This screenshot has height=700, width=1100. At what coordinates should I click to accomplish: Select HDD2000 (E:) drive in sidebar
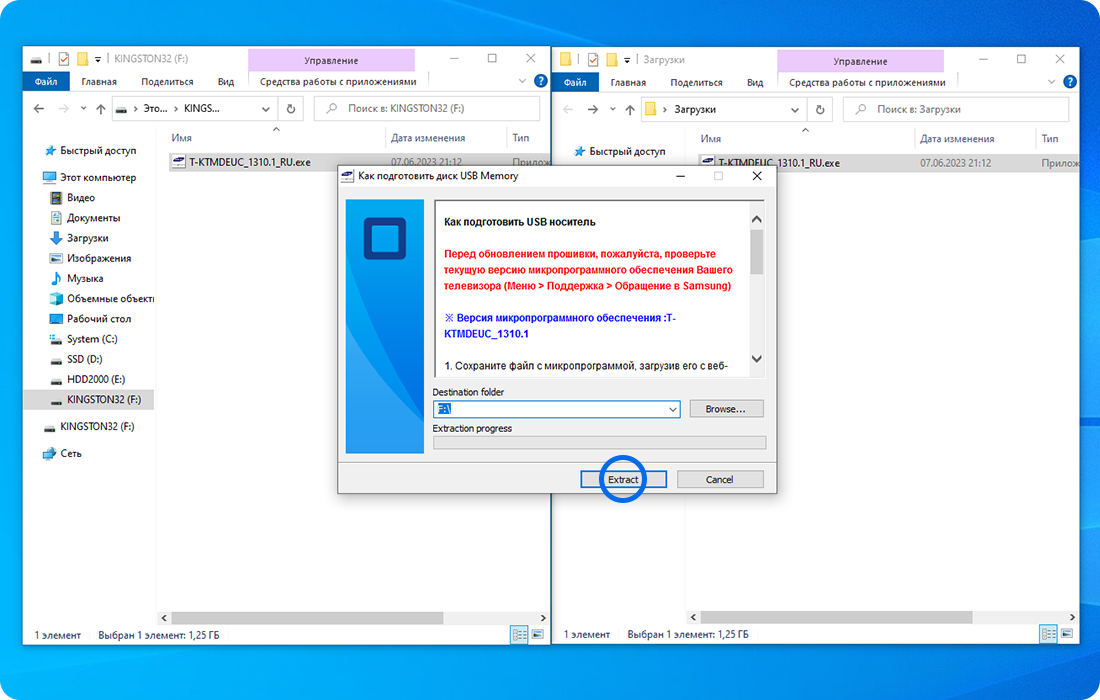(x=88, y=379)
